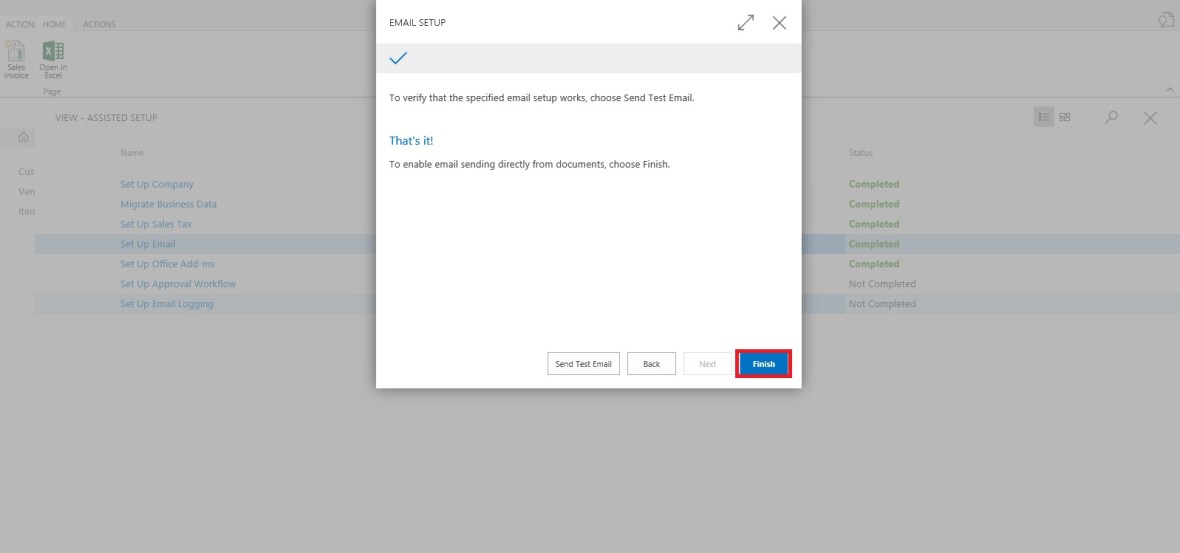Image resolution: width=1180 pixels, height=553 pixels.
Task: Switch to the HOME ribbon tab
Action: pyautogui.click(x=54, y=24)
